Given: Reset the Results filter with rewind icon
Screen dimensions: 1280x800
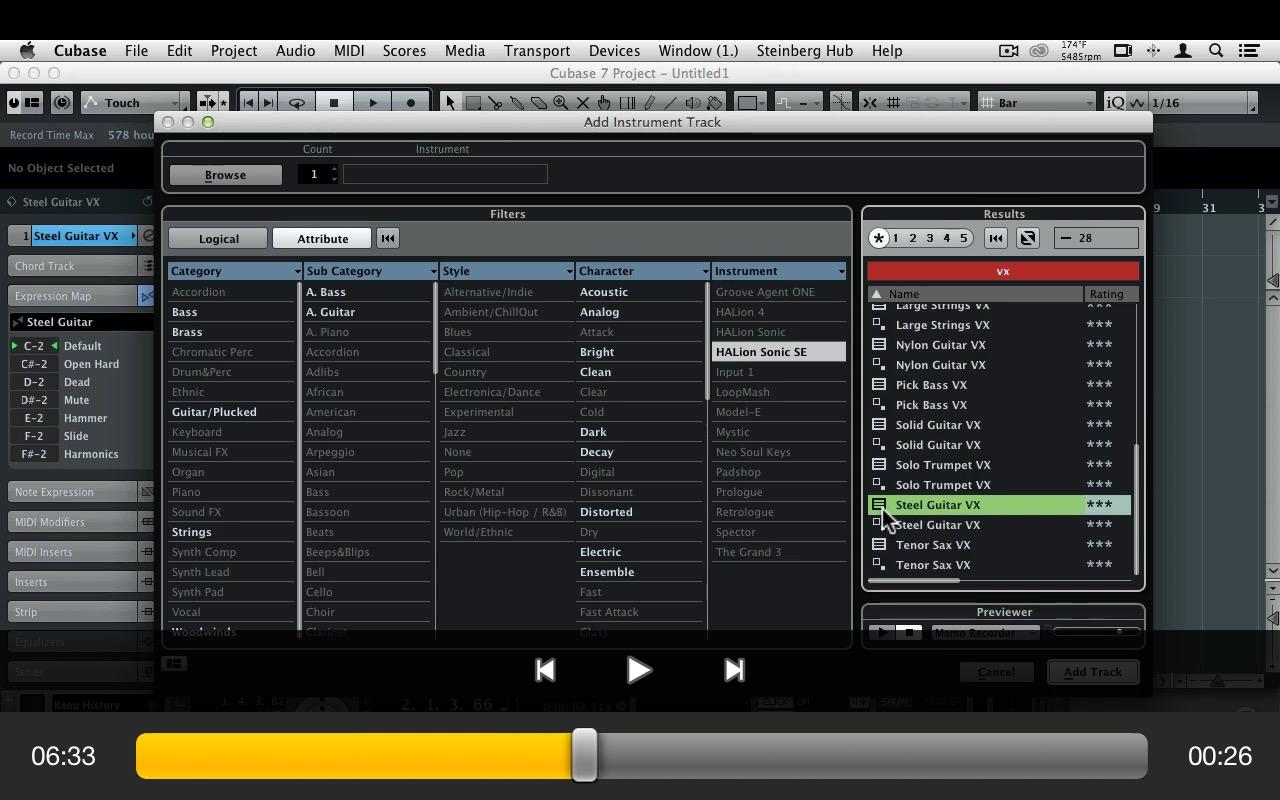Looking at the screenshot, I should click(995, 238).
